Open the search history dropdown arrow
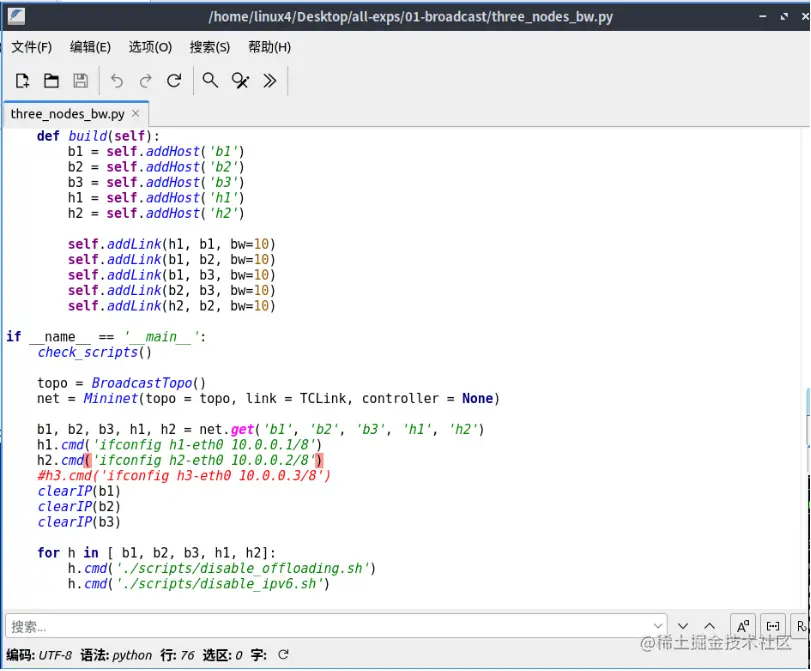This screenshot has width=811, height=671. 658,627
